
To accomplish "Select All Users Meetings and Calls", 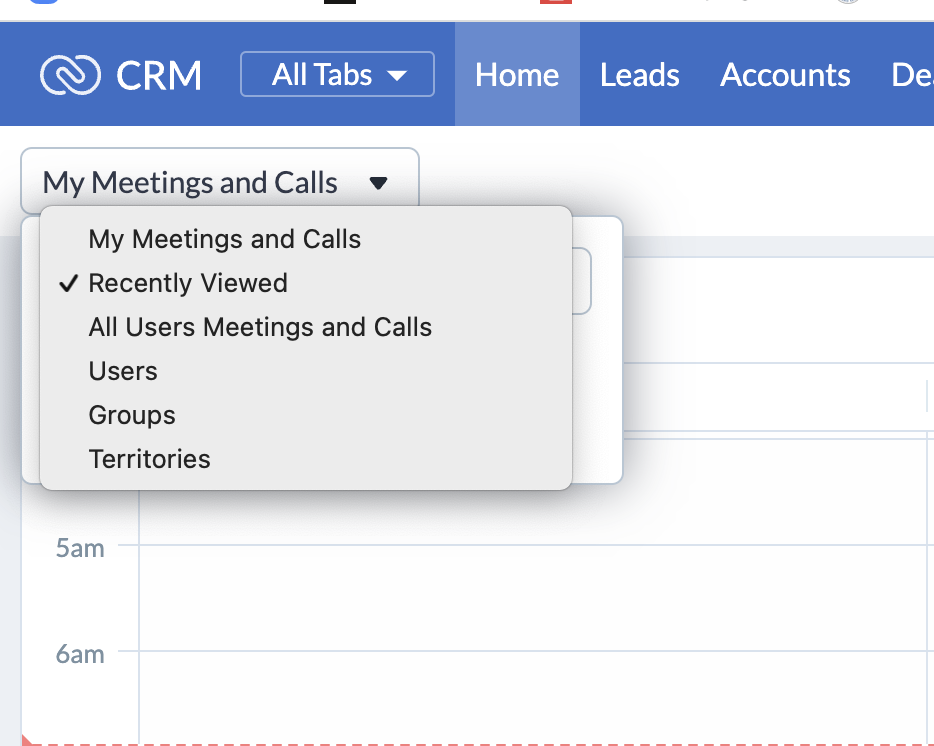I will pyautogui.click(x=306, y=327).
